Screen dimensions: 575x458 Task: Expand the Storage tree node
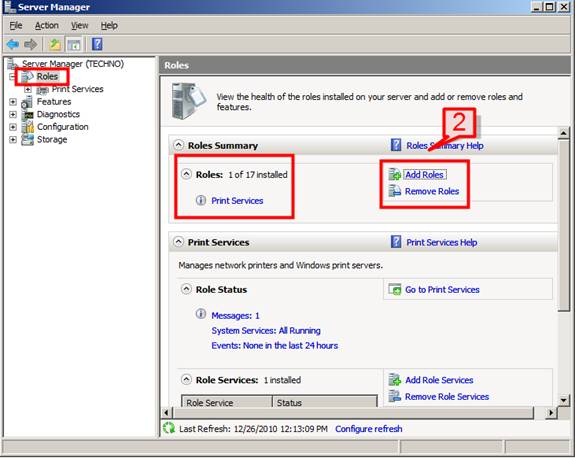(13, 139)
